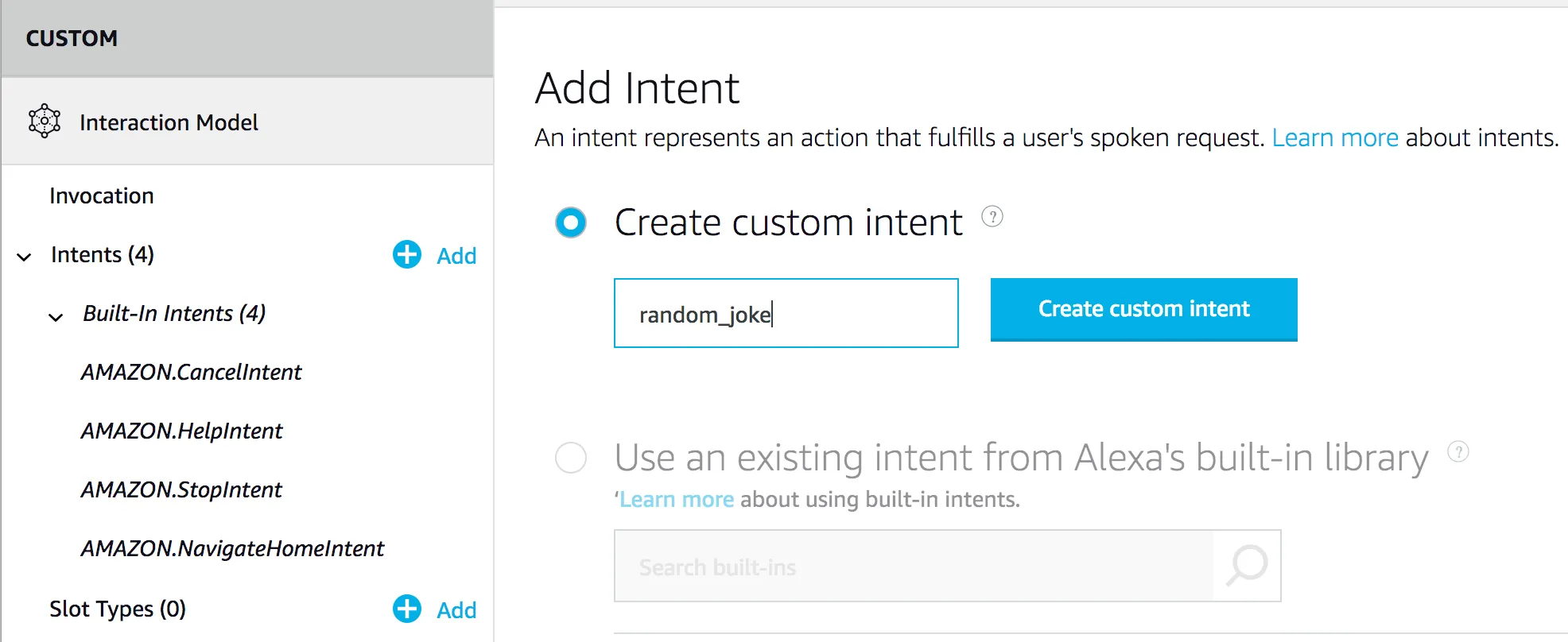Select the Create custom intent radio button
Viewport: 1568px width, 642px height.
[571, 222]
